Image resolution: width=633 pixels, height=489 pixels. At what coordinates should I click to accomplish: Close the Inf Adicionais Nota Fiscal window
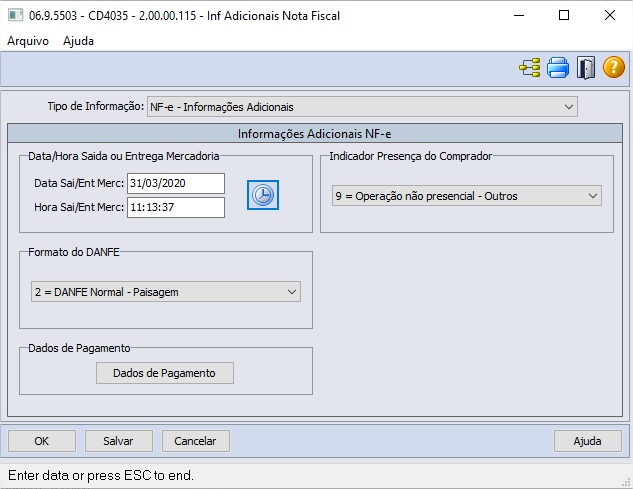tap(610, 15)
